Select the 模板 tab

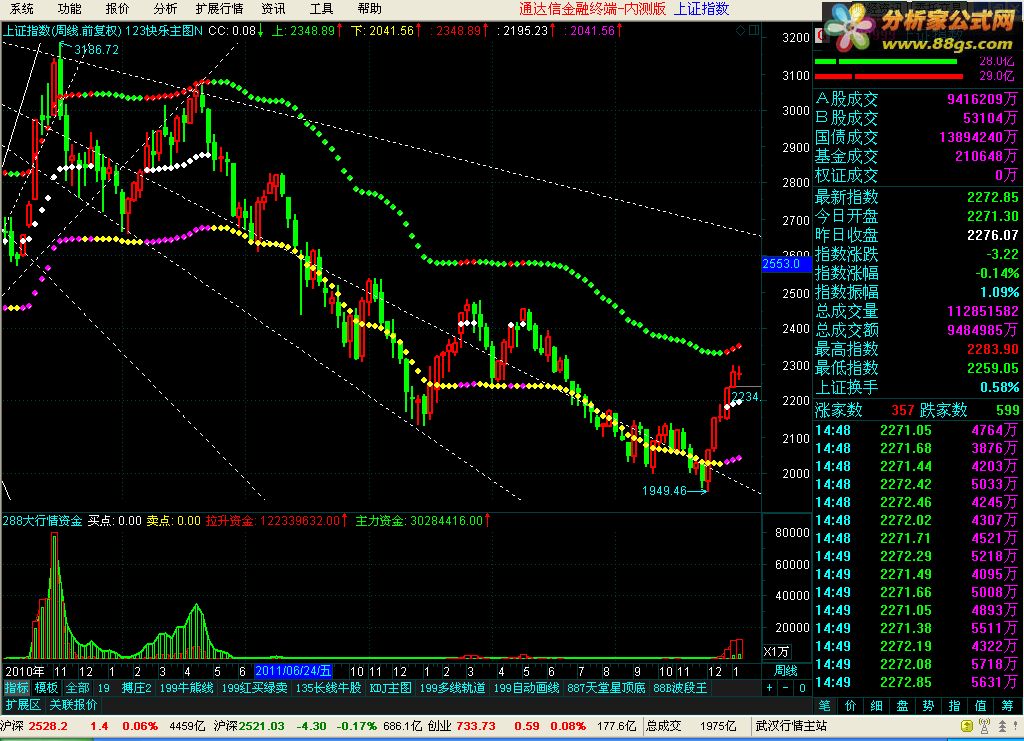point(46,687)
